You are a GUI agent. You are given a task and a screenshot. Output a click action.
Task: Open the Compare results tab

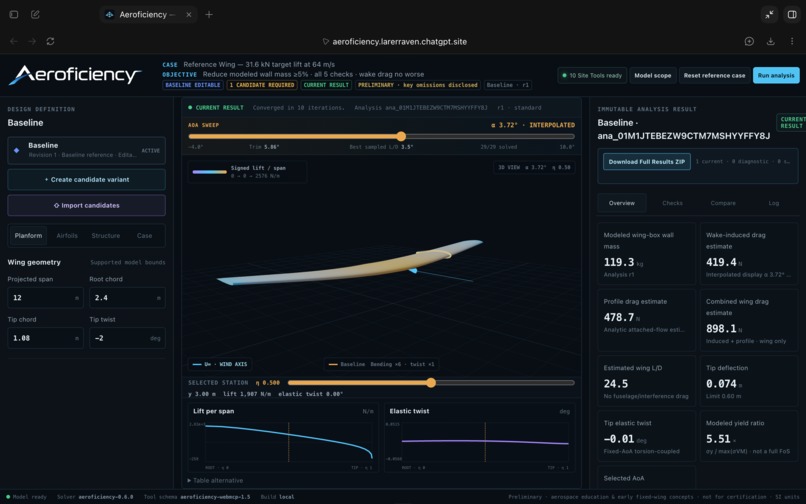723,203
